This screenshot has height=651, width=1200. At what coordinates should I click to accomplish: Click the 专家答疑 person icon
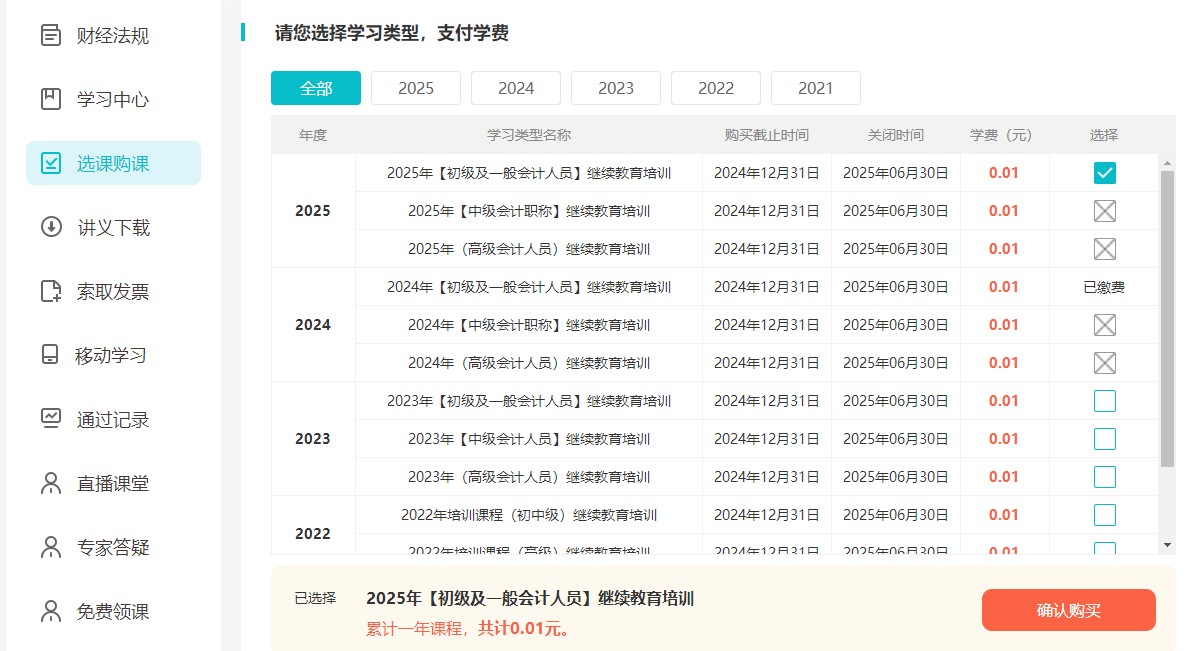click(50, 547)
